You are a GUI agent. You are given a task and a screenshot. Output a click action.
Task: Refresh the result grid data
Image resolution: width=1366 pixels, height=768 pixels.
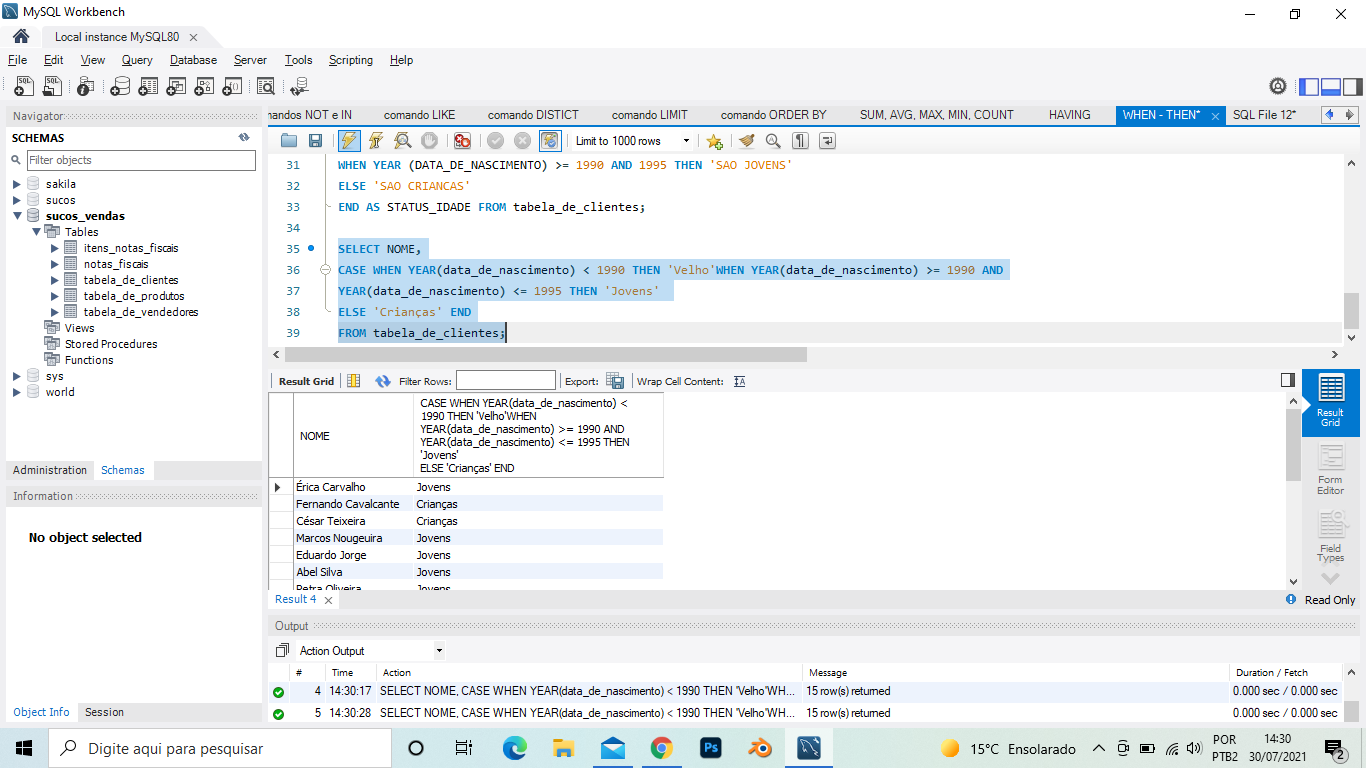(x=383, y=381)
